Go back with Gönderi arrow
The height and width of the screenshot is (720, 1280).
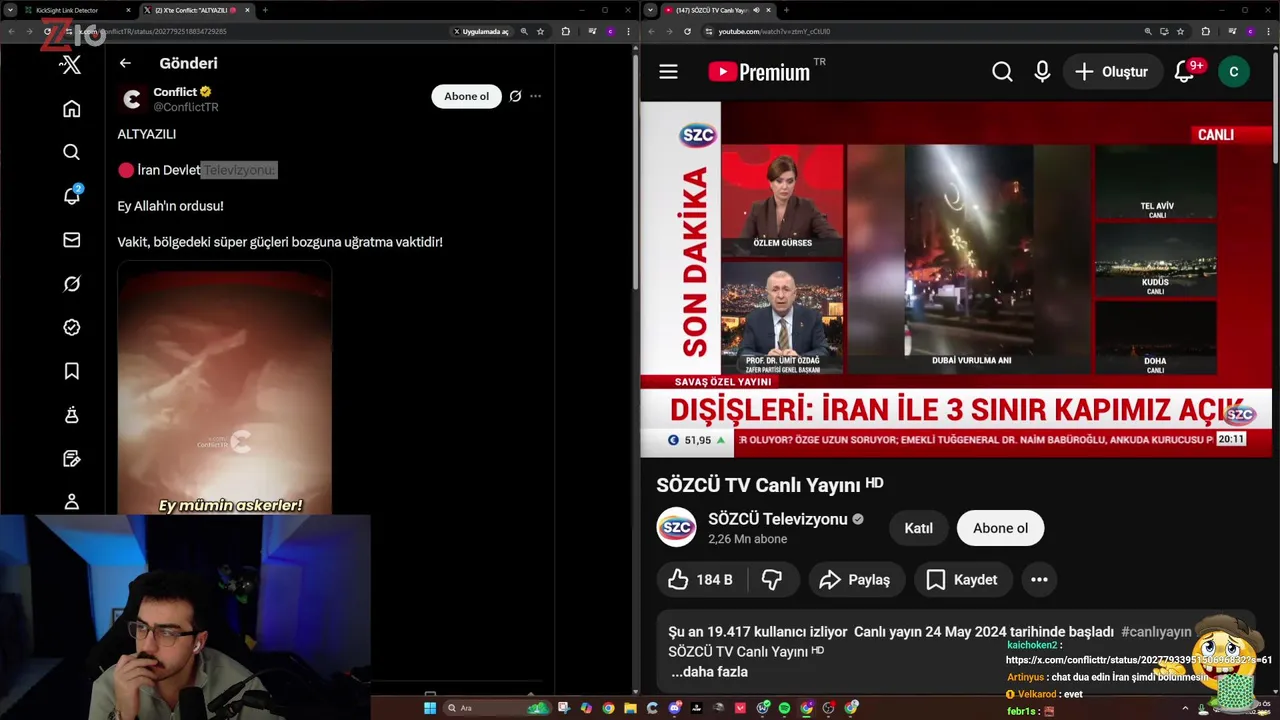point(125,63)
